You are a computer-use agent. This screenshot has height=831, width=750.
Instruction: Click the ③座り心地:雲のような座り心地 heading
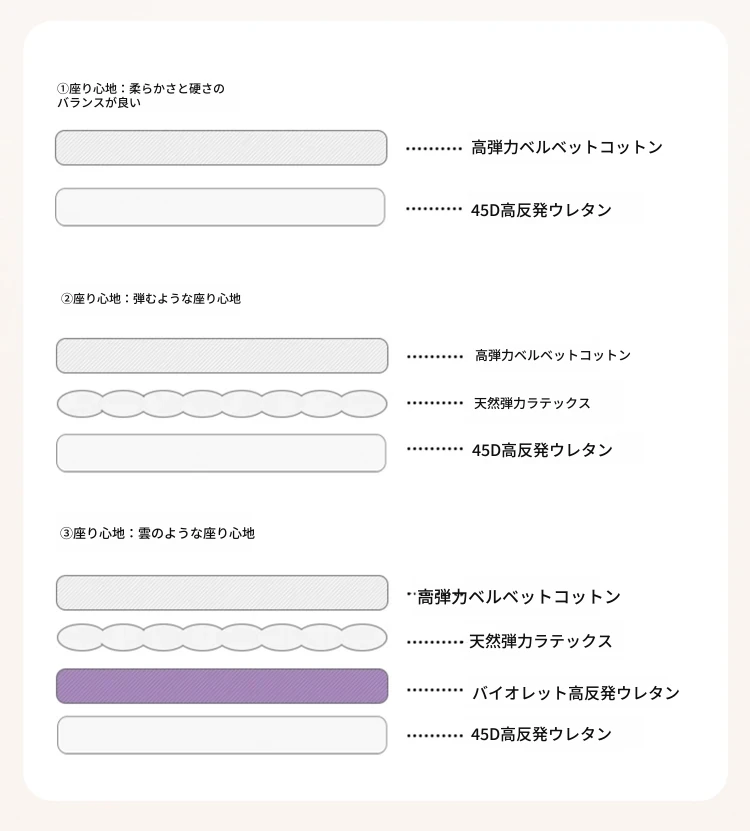(x=157, y=533)
